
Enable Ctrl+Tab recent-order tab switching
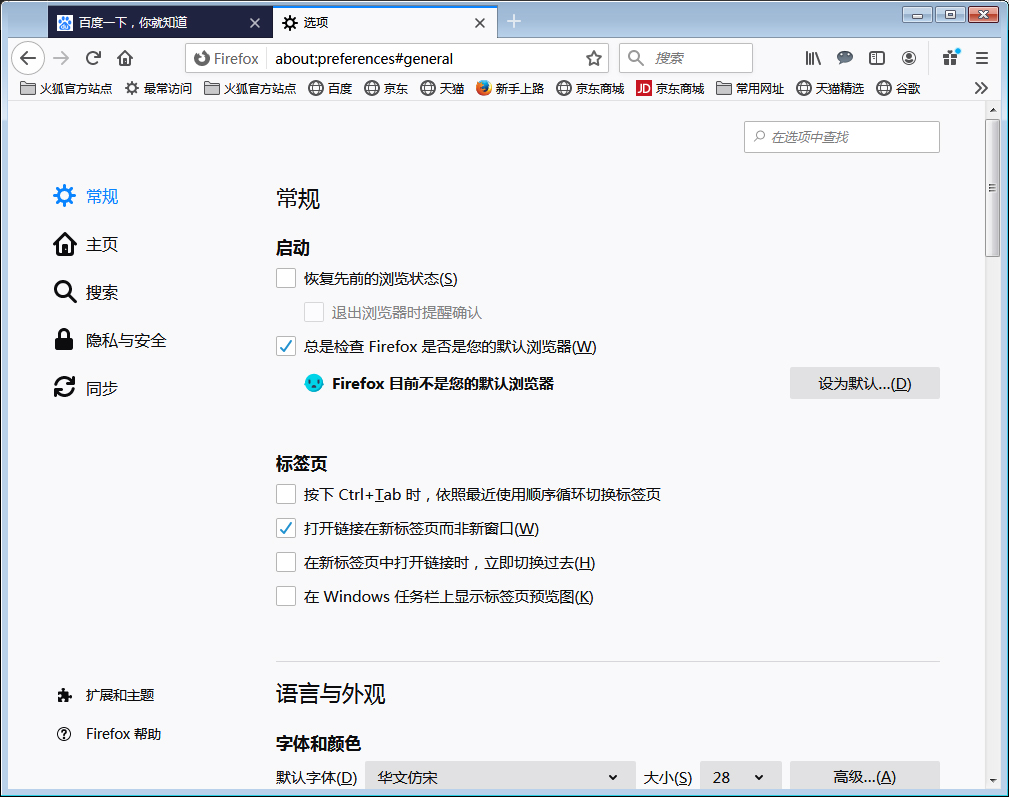[285, 493]
